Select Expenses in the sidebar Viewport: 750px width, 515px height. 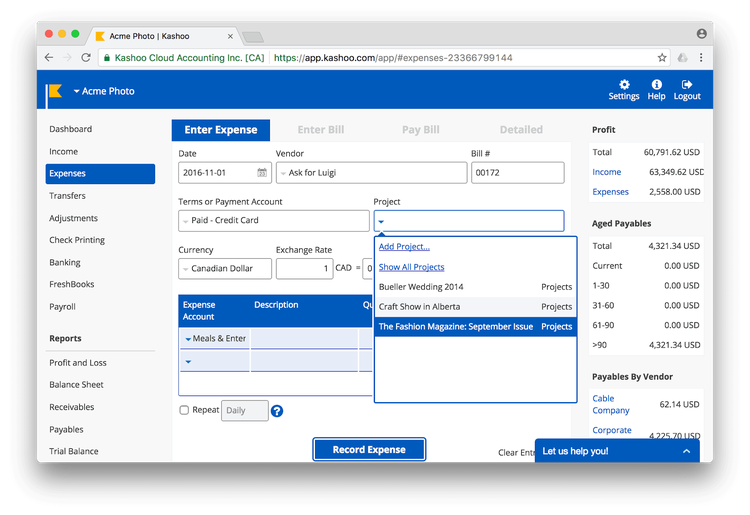pos(100,174)
